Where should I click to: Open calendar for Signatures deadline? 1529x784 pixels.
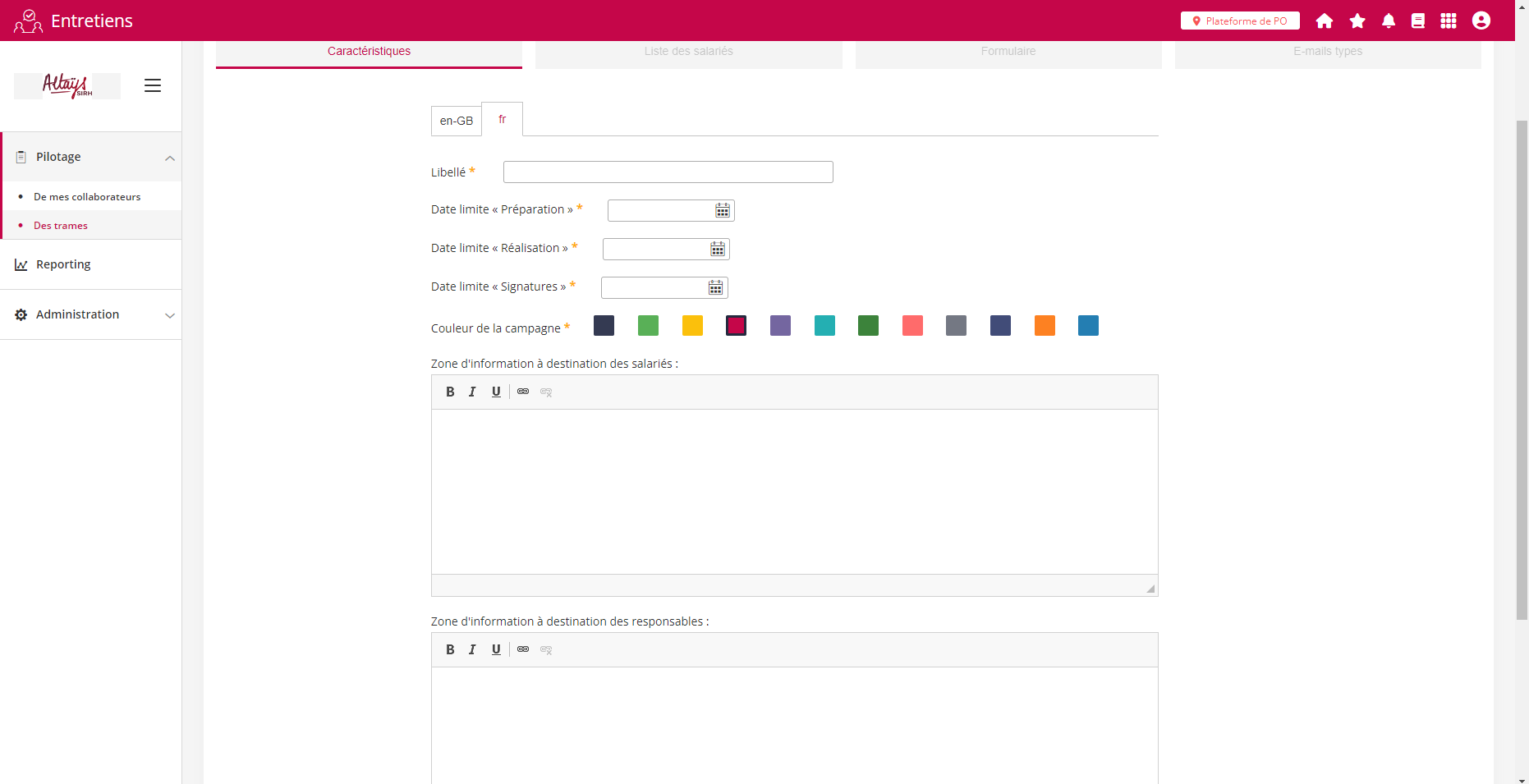point(716,288)
